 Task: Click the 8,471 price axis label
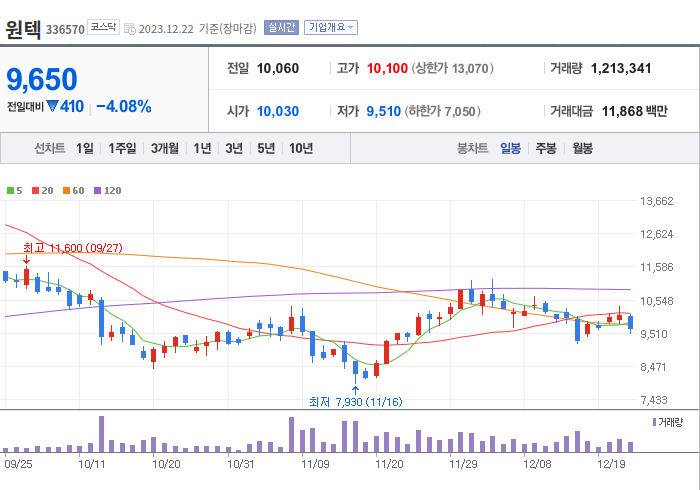tap(654, 367)
